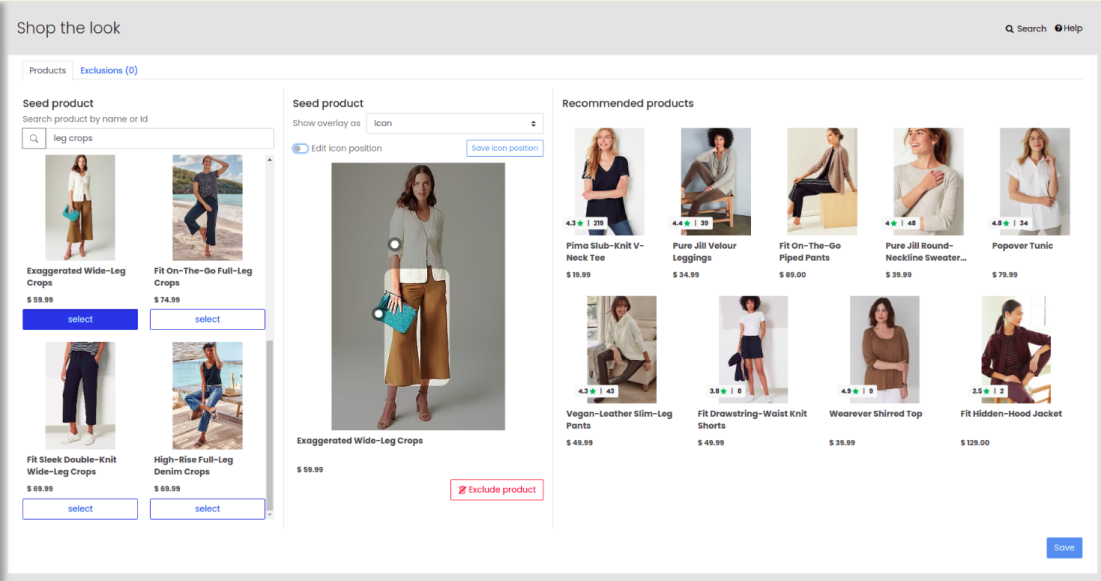Click upper overlay hotspot on the cardigan
The width and height of the screenshot is (1101, 581).
pos(395,244)
